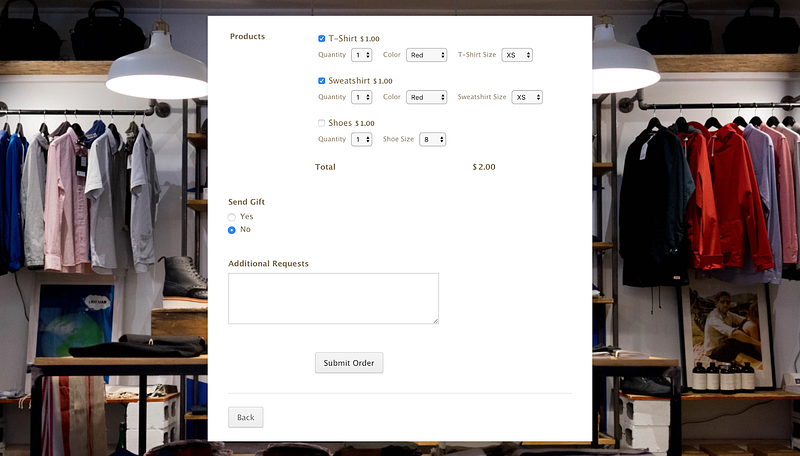Select Yes for Send Gift
Image resolution: width=800 pixels, height=456 pixels.
click(x=232, y=217)
